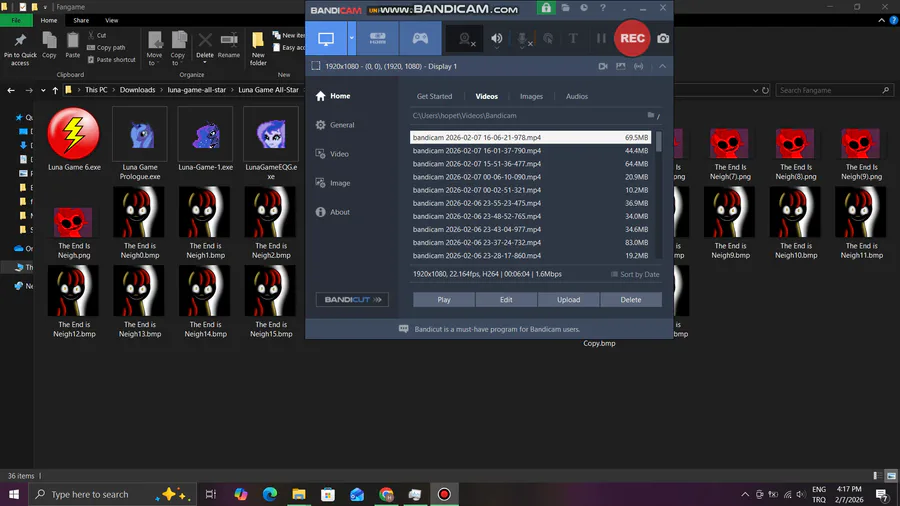Click the Play button
Viewport: 900px width, 506px height.
pyautogui.click(x=444, y=299)
